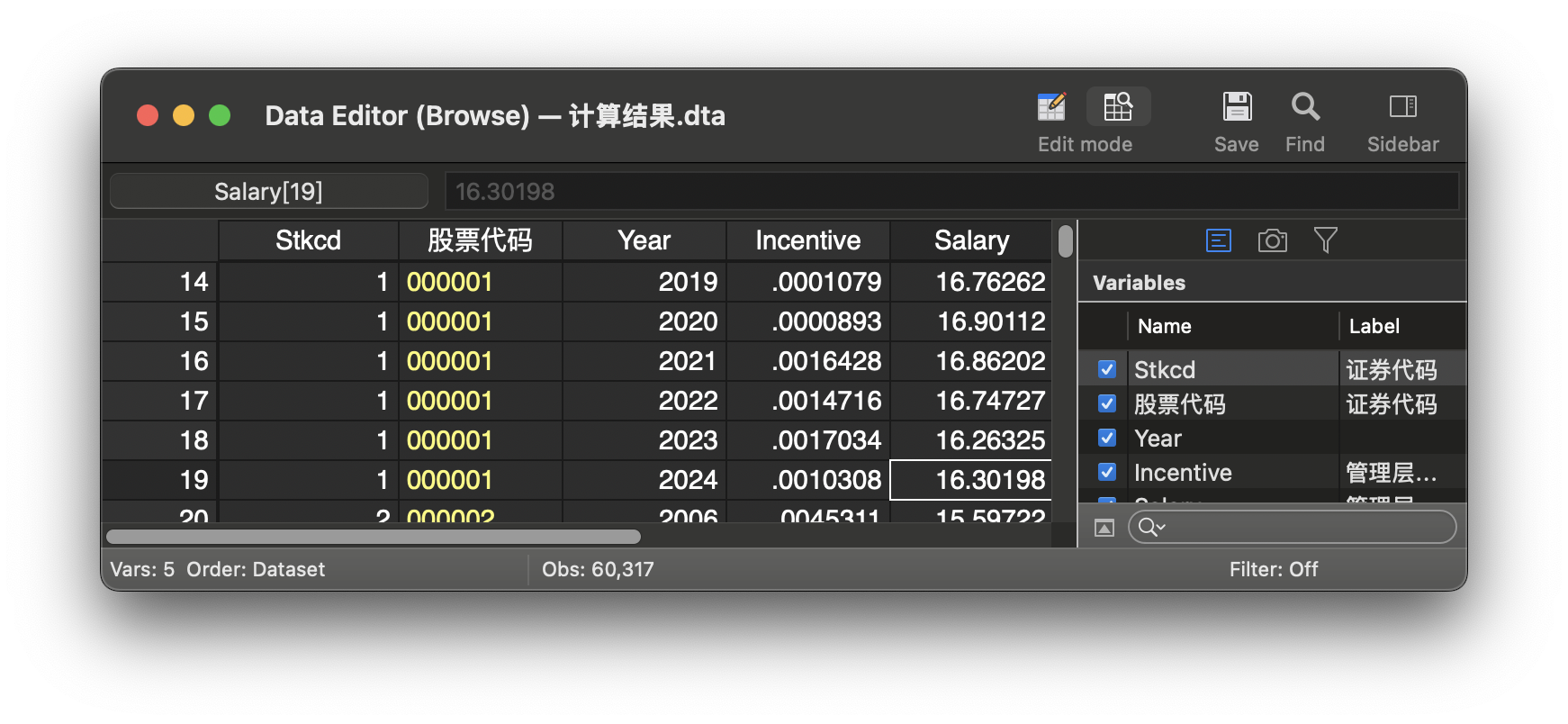1568x724 pixels.
Task: Show the Variables list panel icon
Action: (1218, 240)
